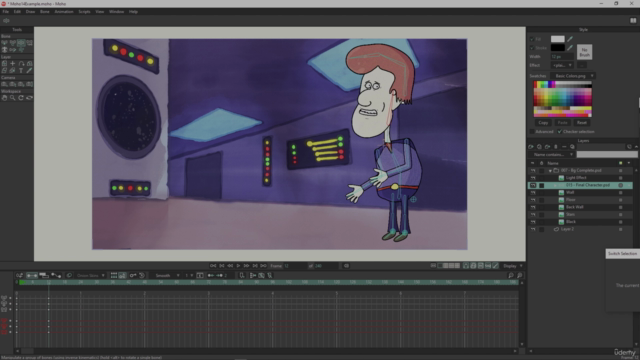Select the Transform Bone tool
The height and width of the screenshot is (360, 640).
(x=13, y=42)
